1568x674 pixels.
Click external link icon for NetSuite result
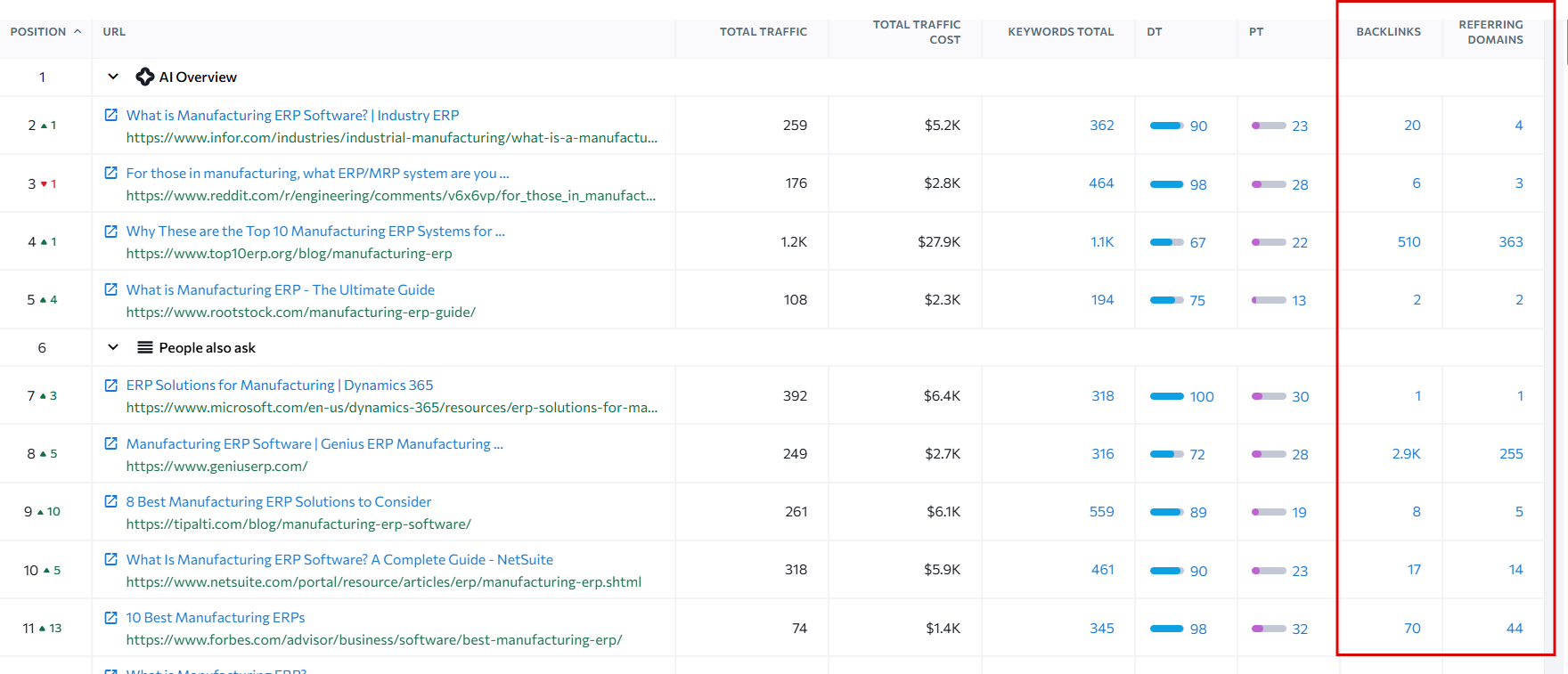(111, 559)
